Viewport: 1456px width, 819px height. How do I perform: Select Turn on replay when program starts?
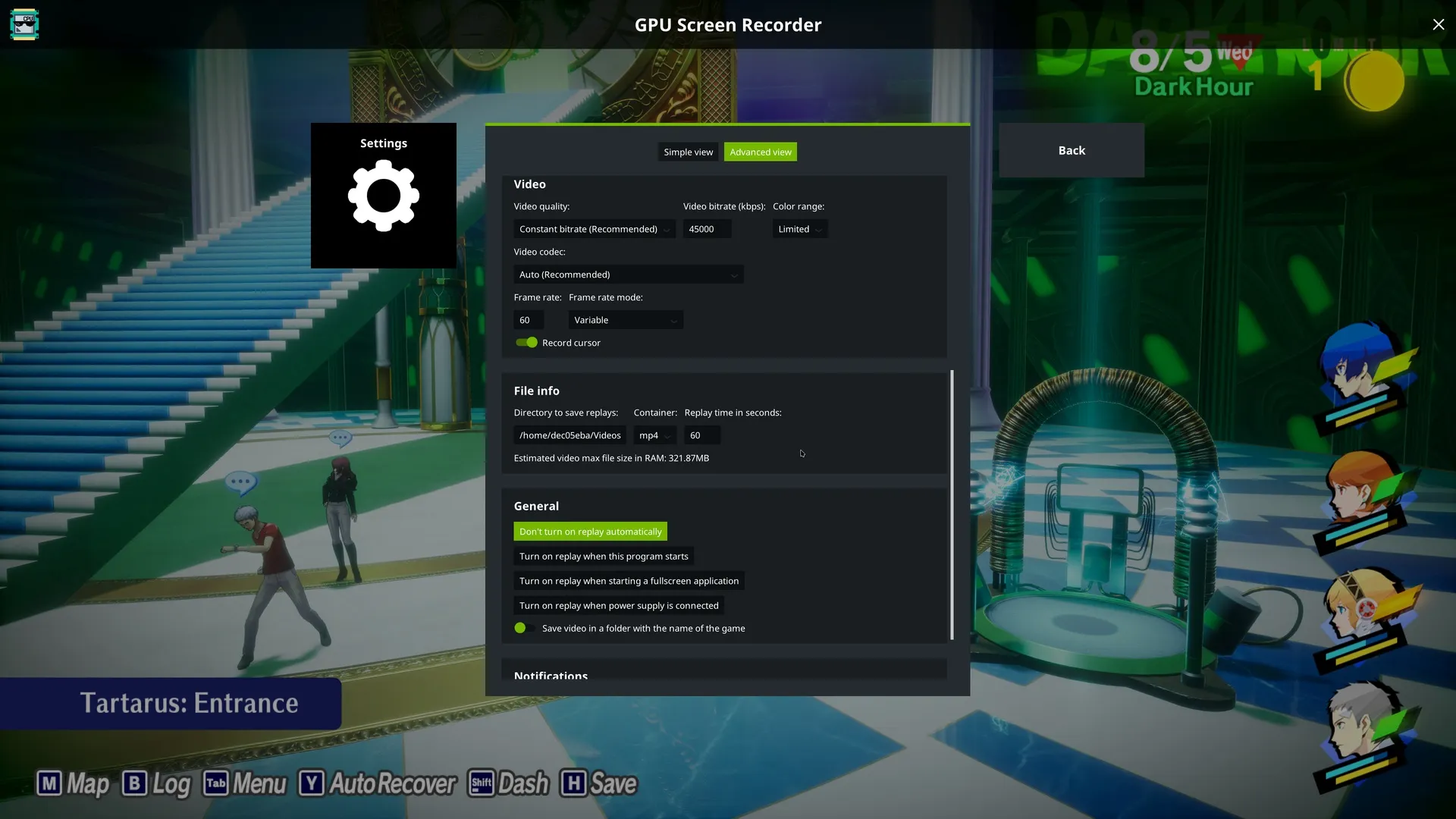click(x=604, y=557)
